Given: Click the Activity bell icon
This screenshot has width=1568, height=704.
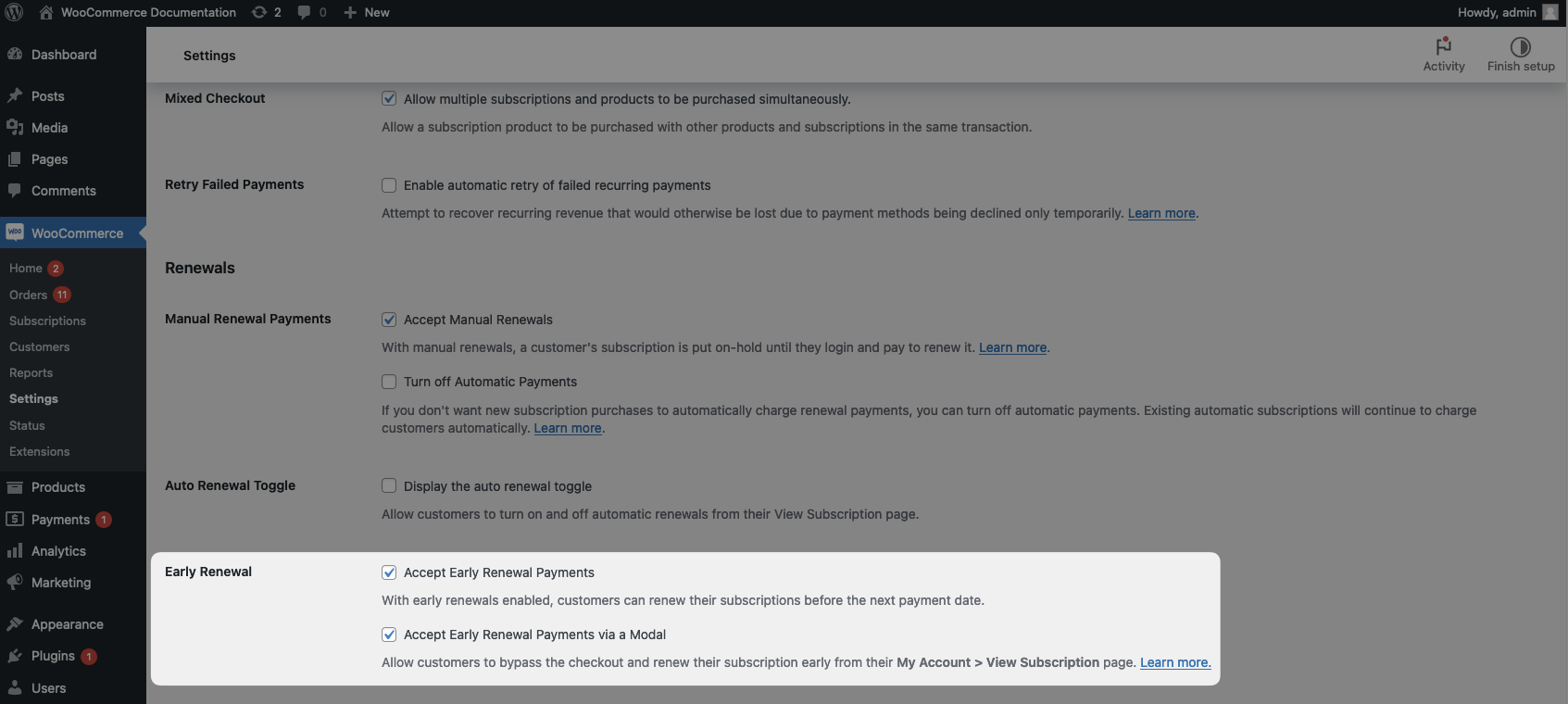Looking at the screenshot, I should pyautogui.click(x=1444, y=46).
